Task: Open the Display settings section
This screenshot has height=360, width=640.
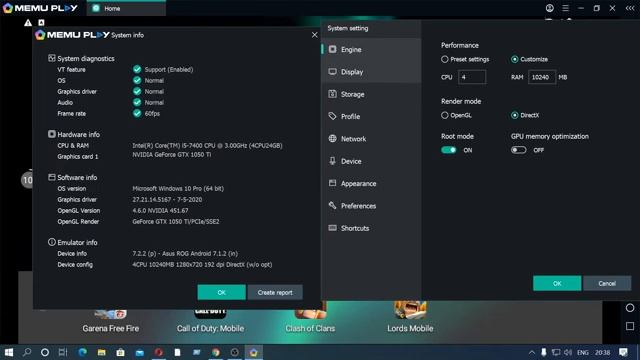Action: [x=371, y=72]
